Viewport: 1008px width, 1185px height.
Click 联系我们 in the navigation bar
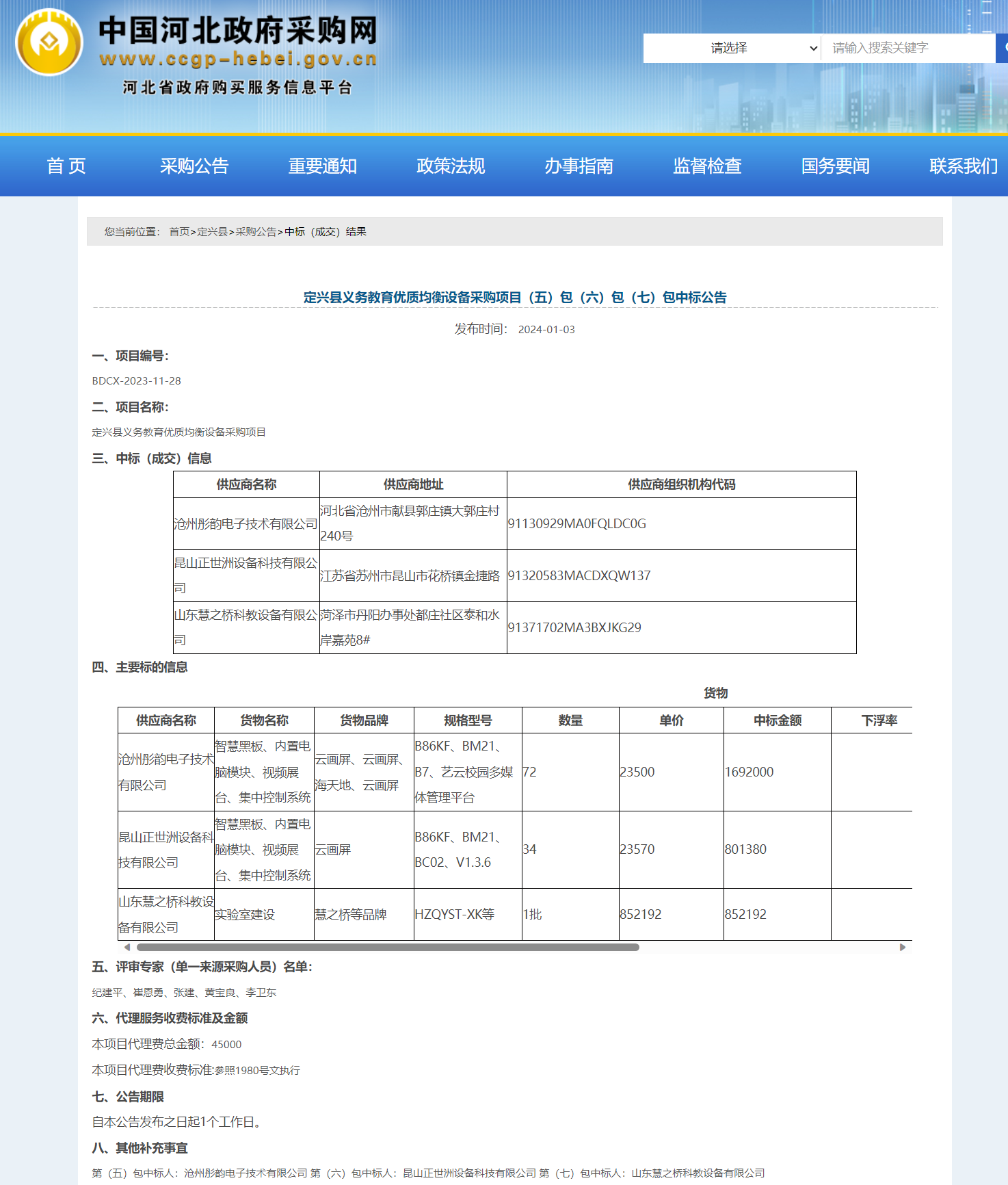[964, 166]
